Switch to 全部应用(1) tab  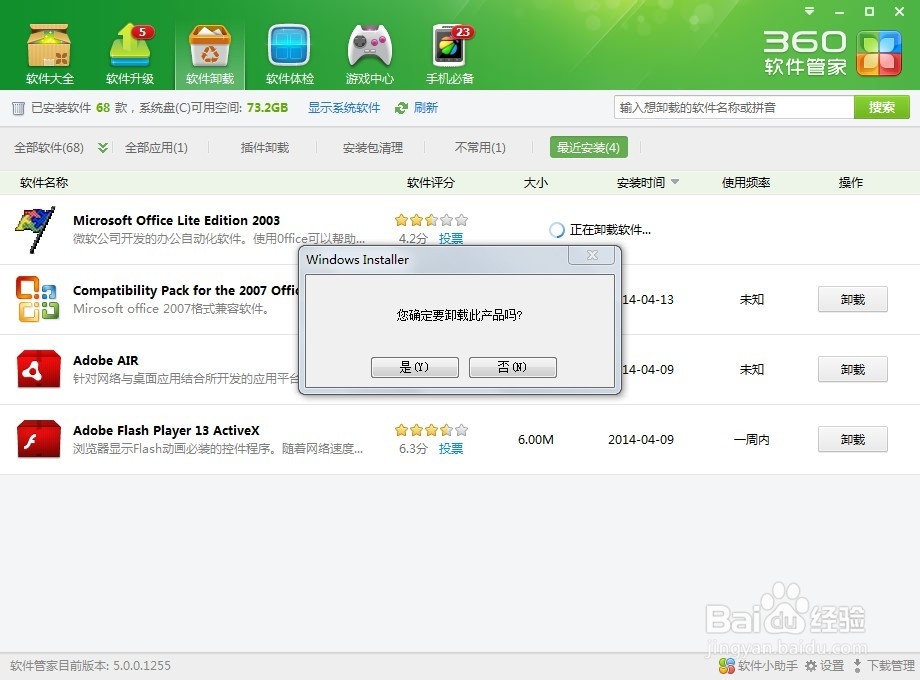click(156, 148)
